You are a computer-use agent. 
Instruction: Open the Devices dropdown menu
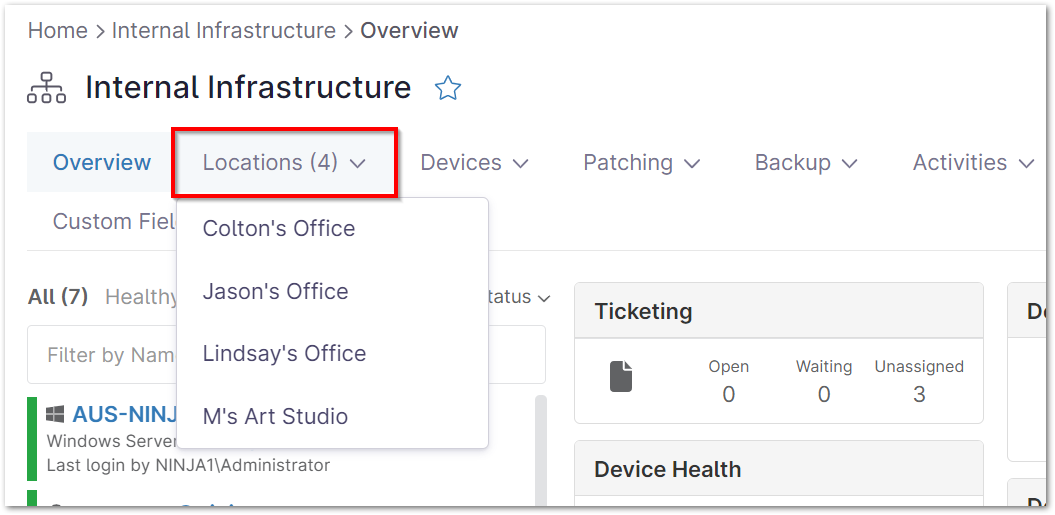pos(474,162)
